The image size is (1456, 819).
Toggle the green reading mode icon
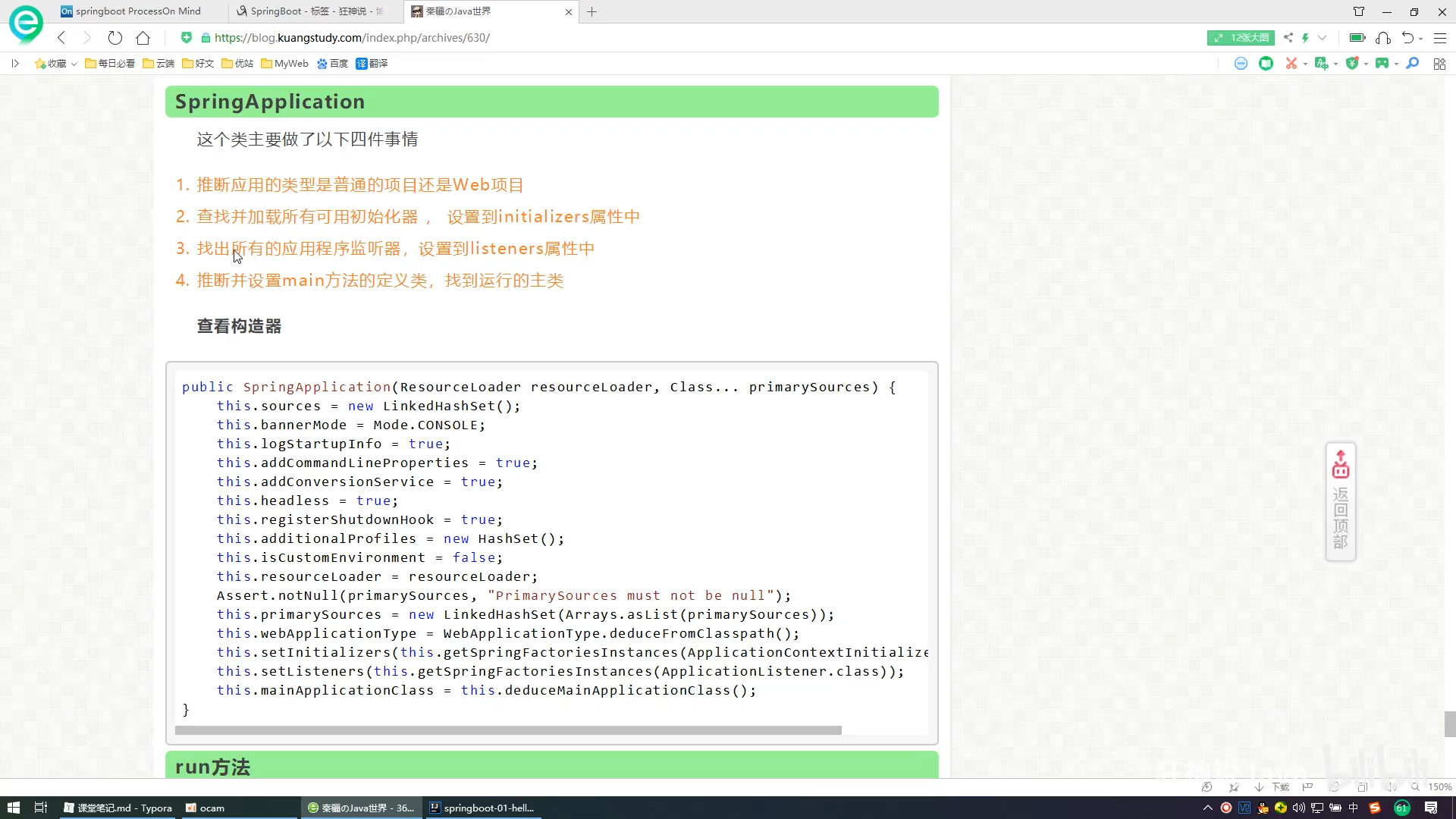(1266, 64)
